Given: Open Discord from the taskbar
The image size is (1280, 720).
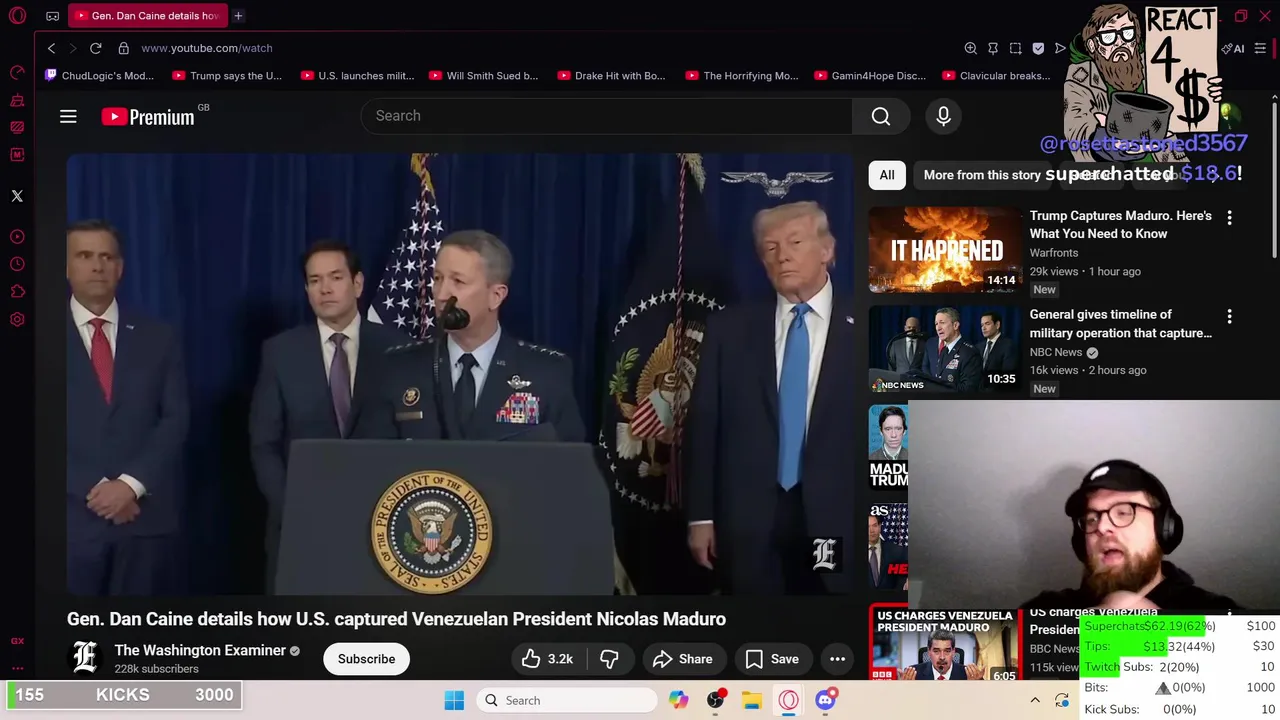Looking at the screenshot, I should tap(825, 700).
